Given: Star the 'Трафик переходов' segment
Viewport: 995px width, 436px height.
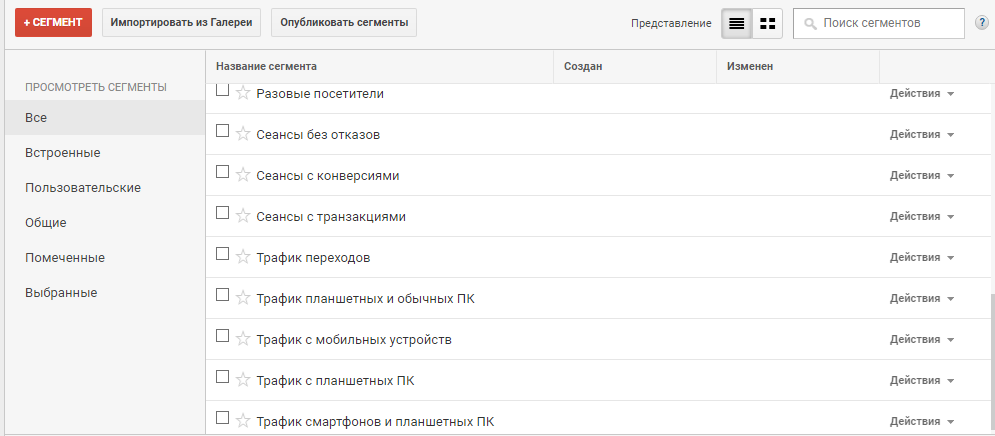Looking at the screenshot, I should tap(243, 257).
